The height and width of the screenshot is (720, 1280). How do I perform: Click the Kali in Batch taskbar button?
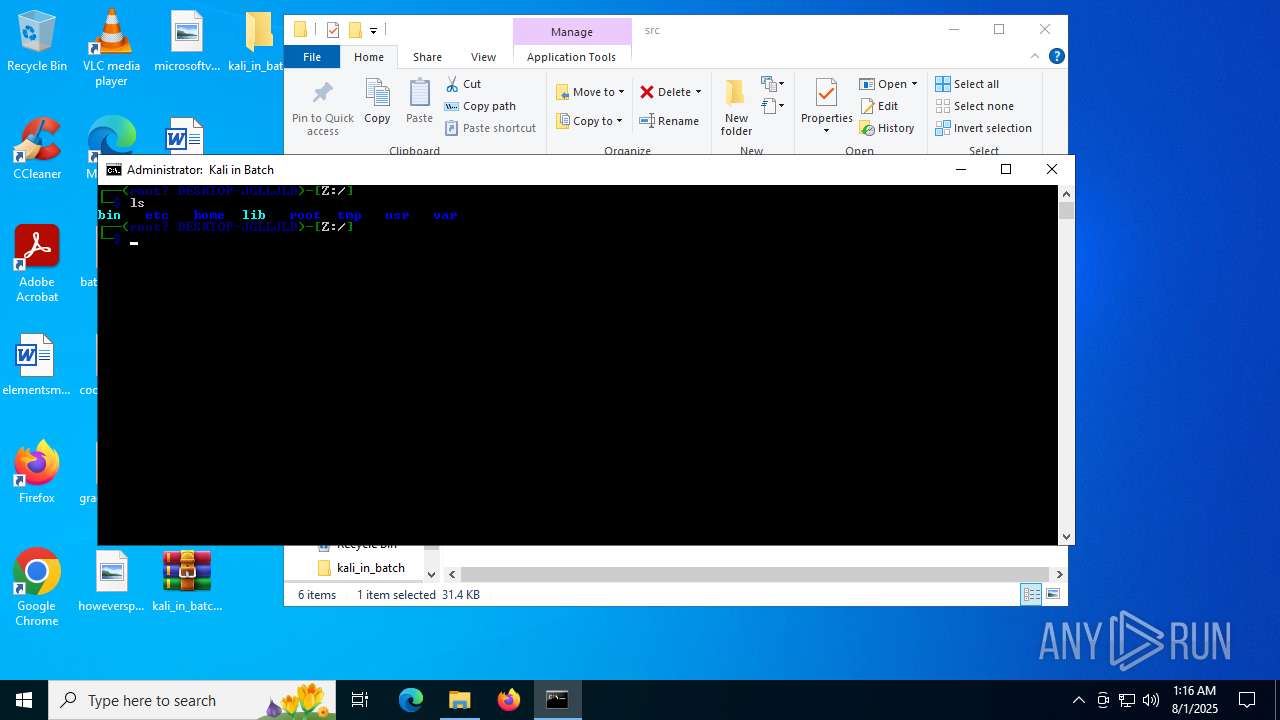(x=557, y=700)
